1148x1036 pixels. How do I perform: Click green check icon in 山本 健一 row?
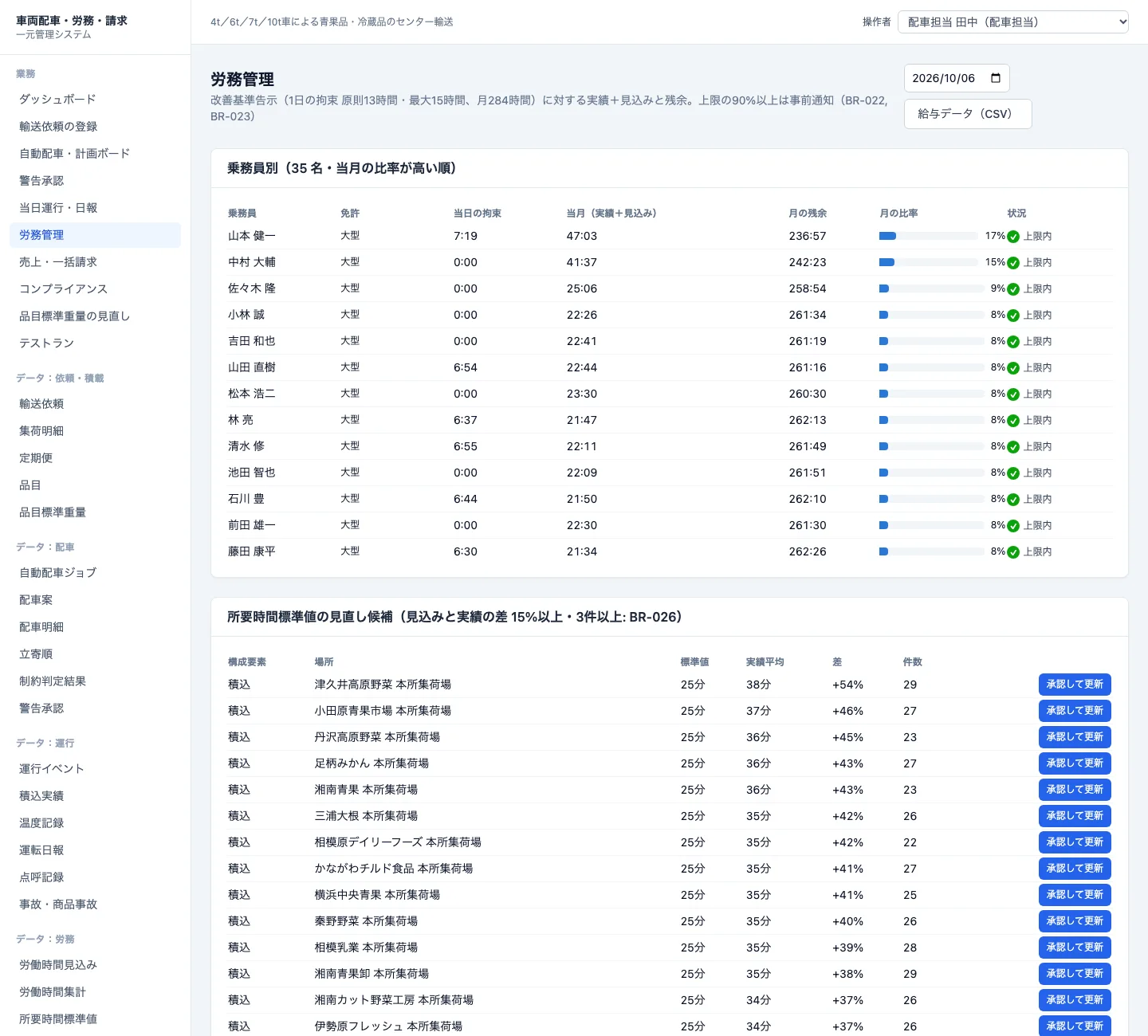click(x=1013, y=237)
